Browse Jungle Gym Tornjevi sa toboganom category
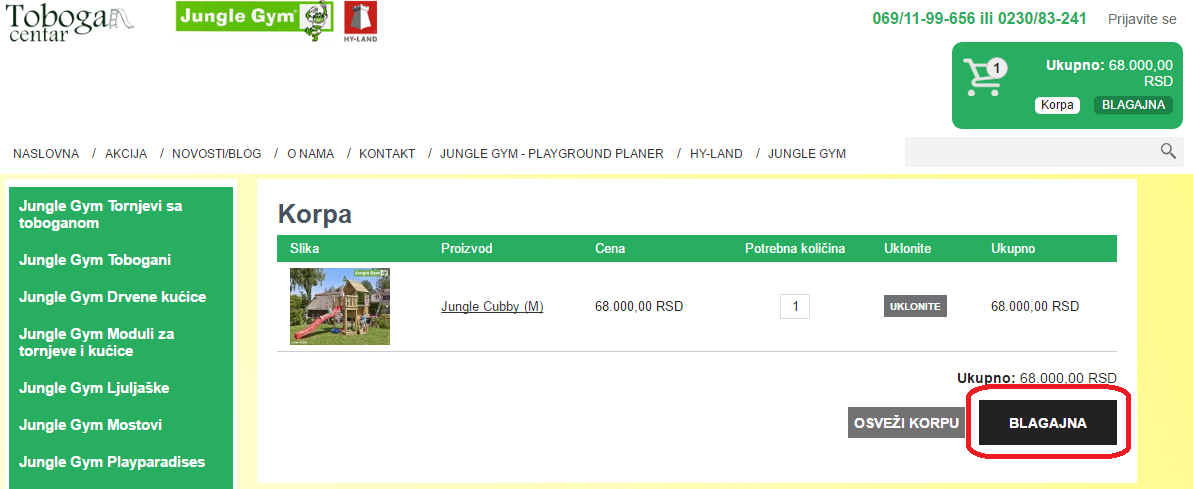The width and height of the screenshot is (1193, 489). pyautogui.click(x=100, y=214)
